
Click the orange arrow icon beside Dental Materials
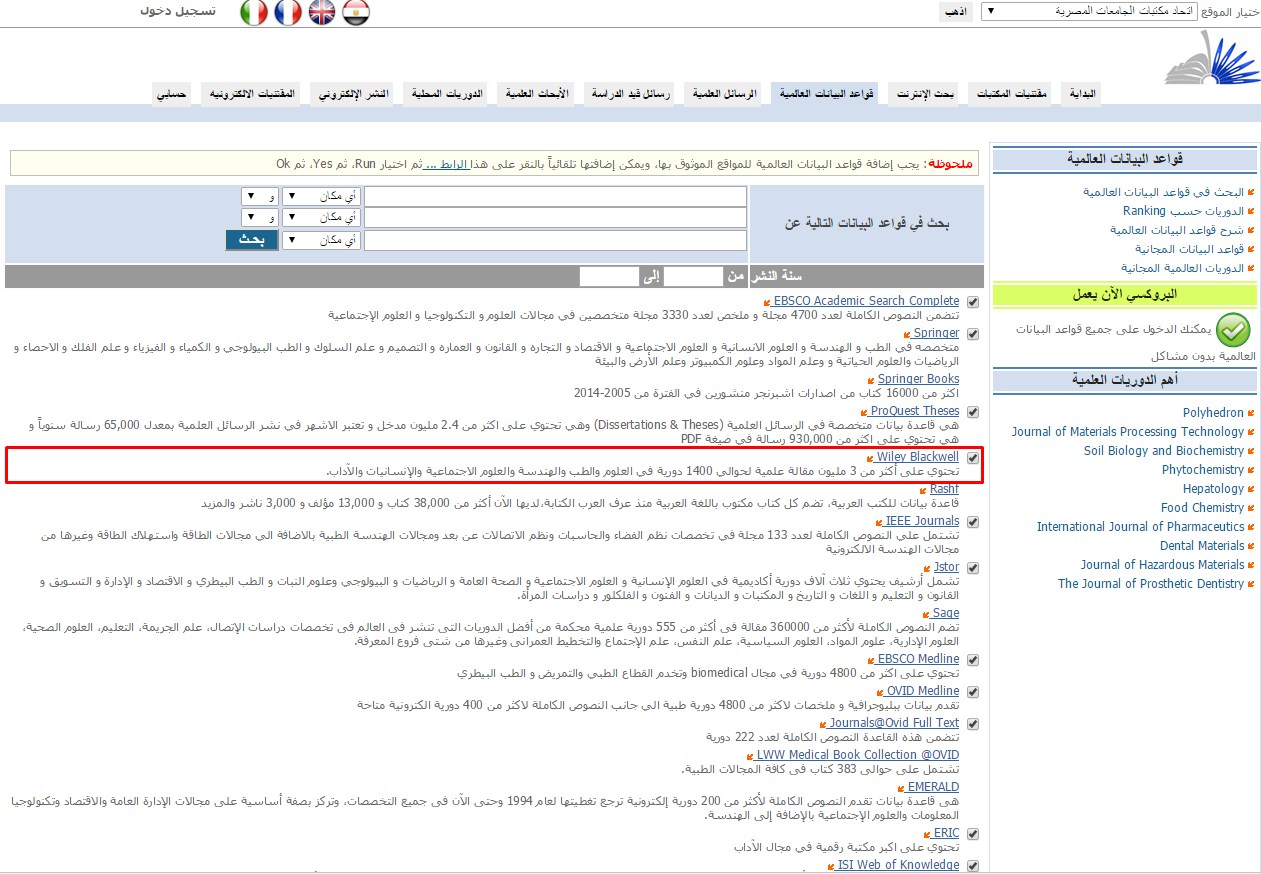(x=1251, y=546)
